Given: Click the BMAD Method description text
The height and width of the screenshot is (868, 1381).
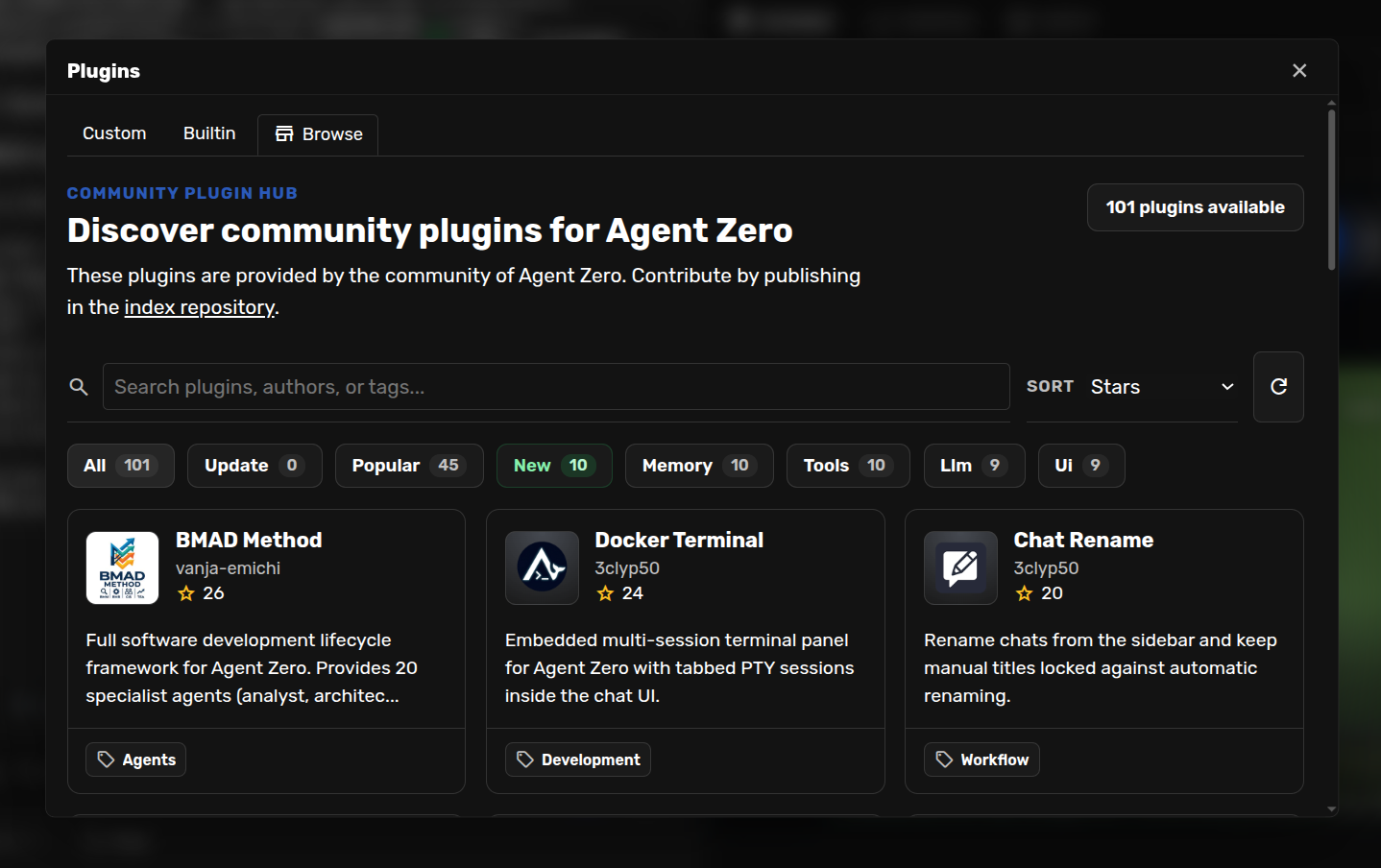Looking at the screenshot, I should coord(252,668).
